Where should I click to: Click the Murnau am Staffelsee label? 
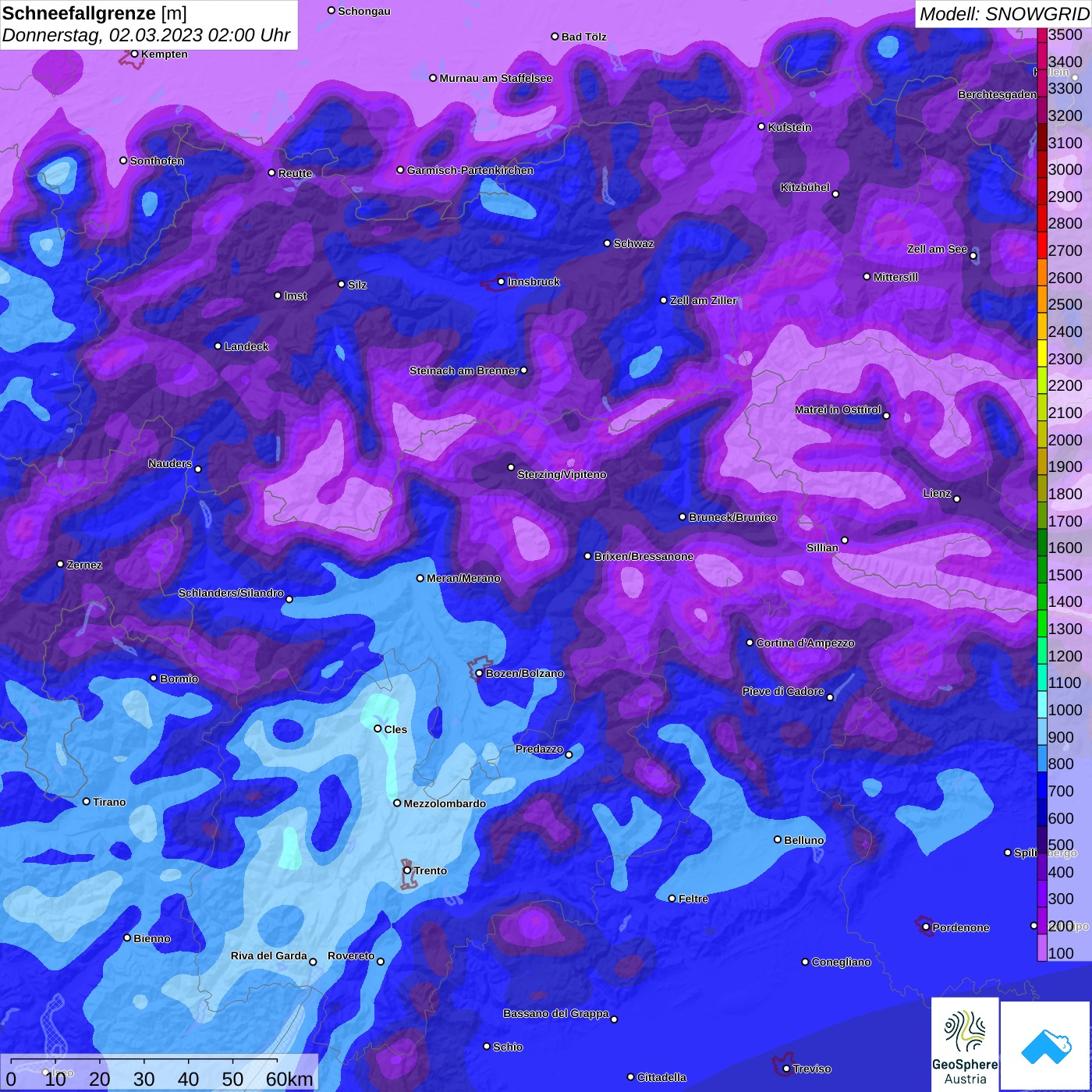(496, 78)
